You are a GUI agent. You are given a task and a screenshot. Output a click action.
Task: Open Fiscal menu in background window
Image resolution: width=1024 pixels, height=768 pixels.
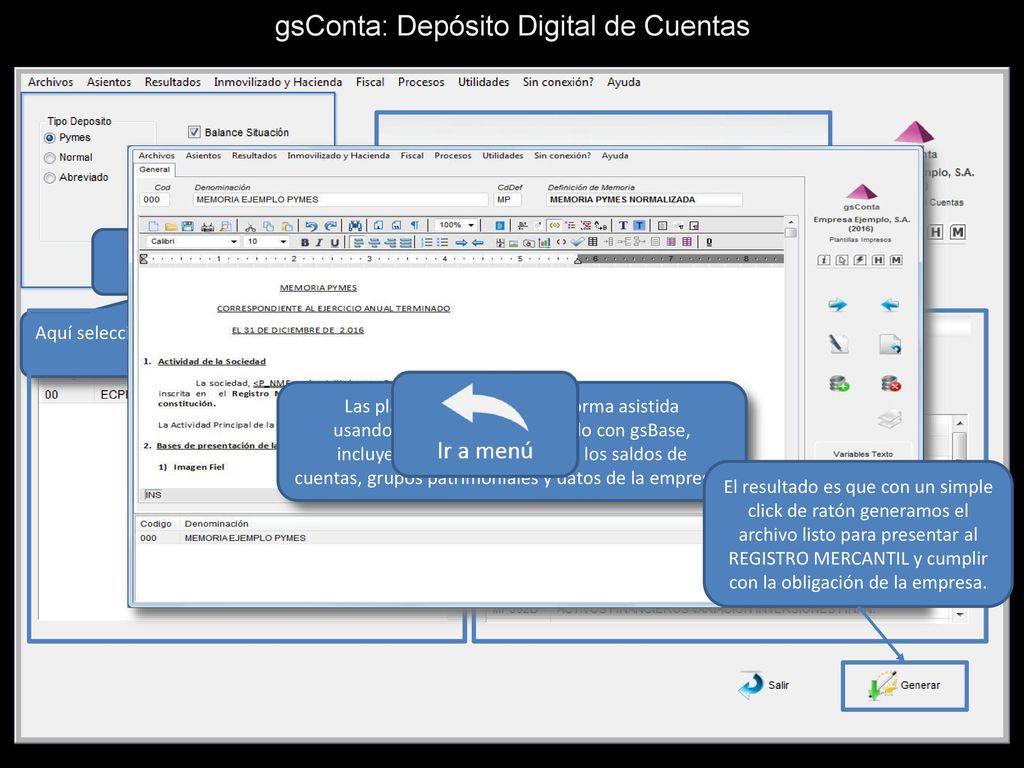[x=370, y=82]
